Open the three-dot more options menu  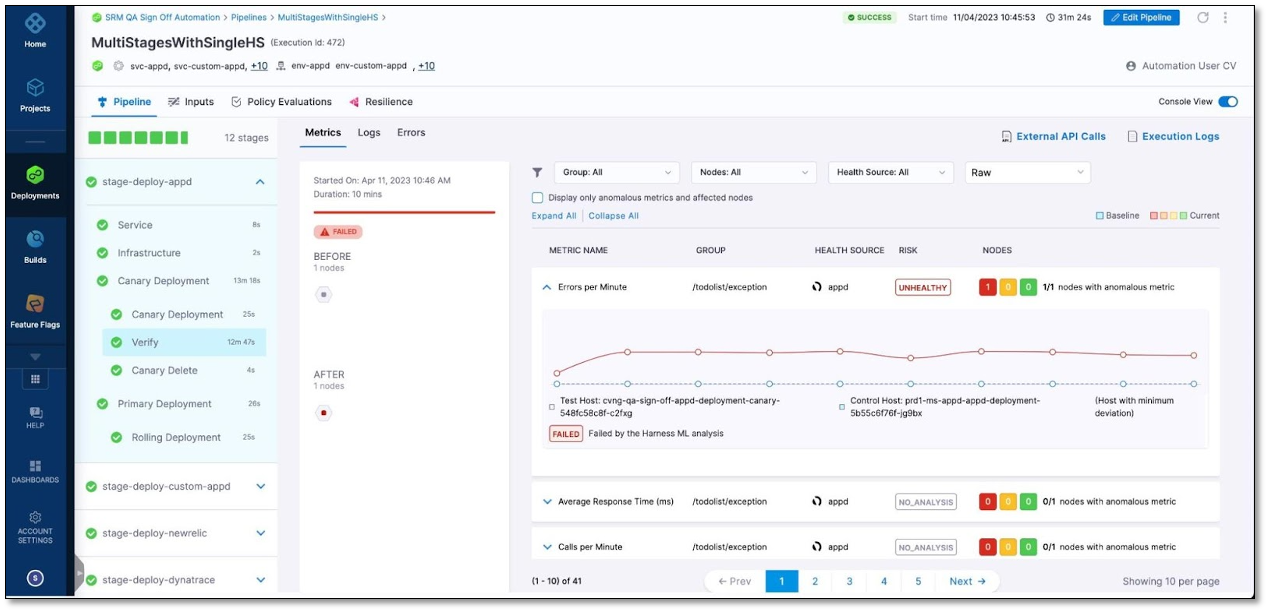tap(1226, 17)
